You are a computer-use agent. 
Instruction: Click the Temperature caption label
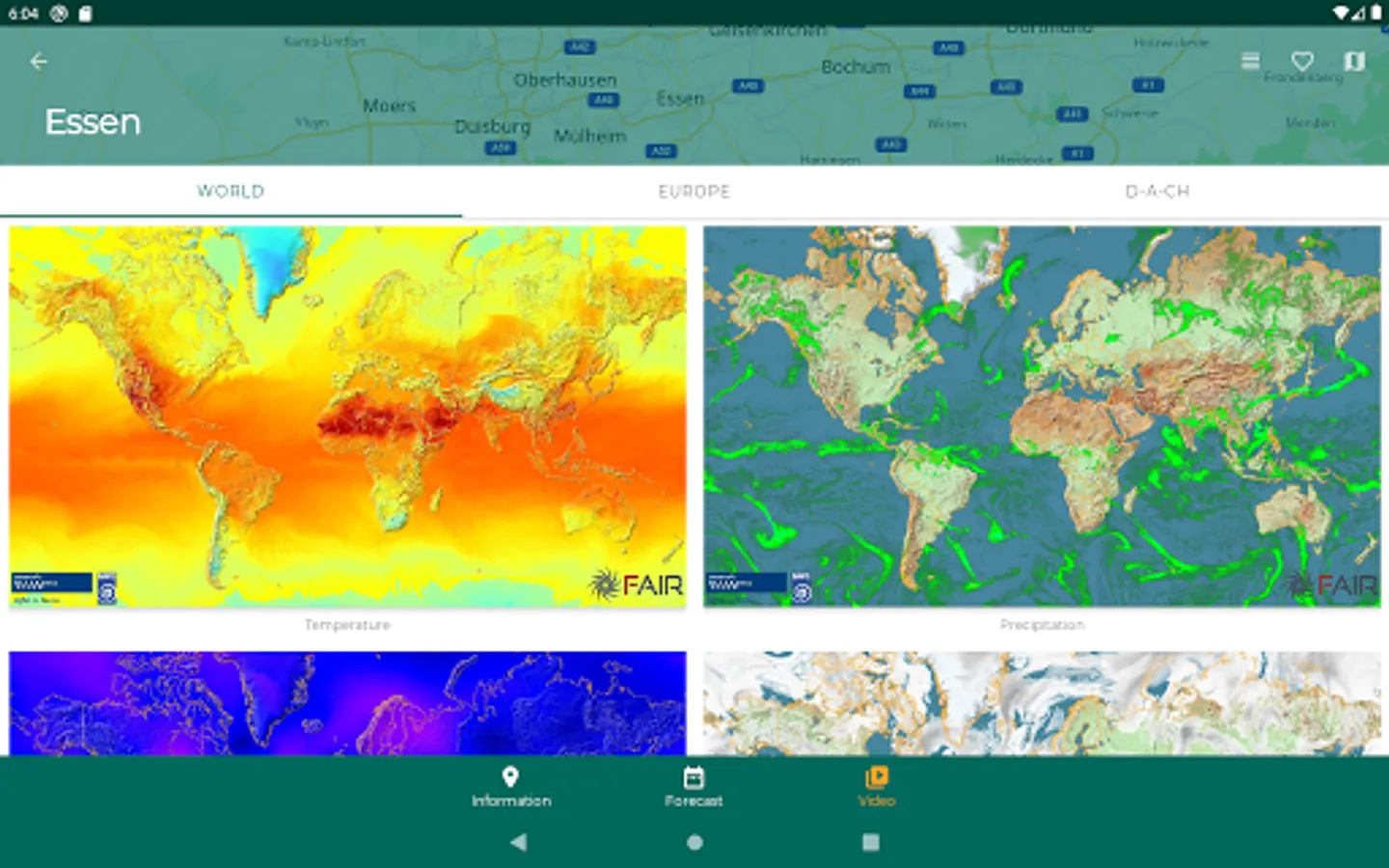click(x=347, y=625)
